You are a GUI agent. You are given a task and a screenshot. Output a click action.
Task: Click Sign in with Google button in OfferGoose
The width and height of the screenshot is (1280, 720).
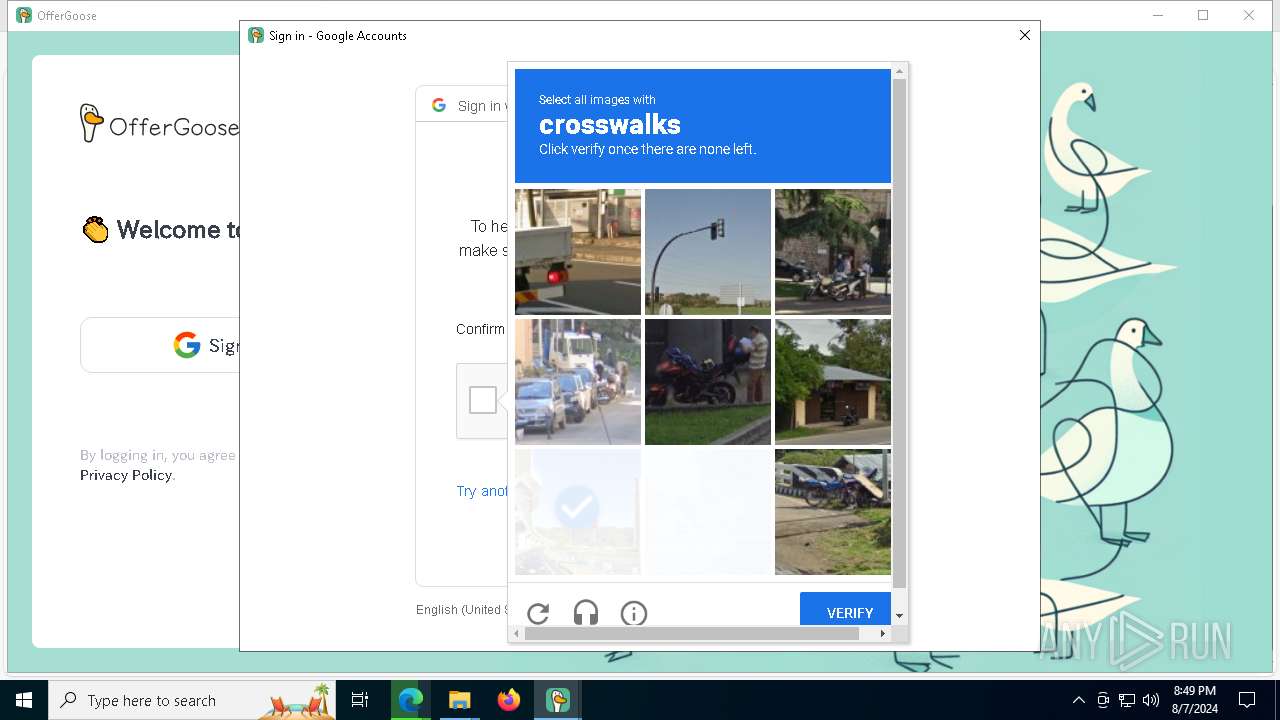tap(160, 345)
